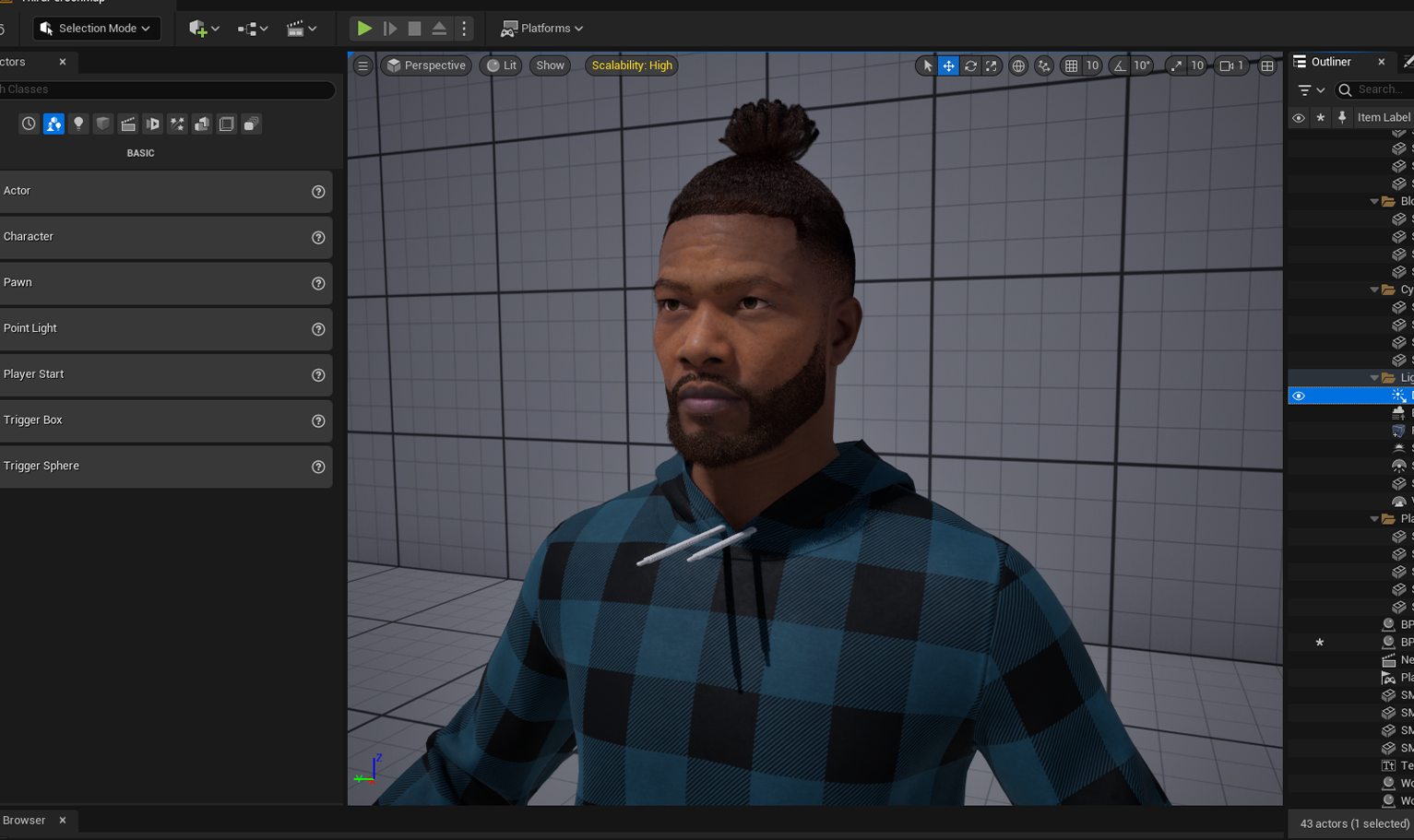Collapse the Cy… folder in Outliner

click(1374, 290)
